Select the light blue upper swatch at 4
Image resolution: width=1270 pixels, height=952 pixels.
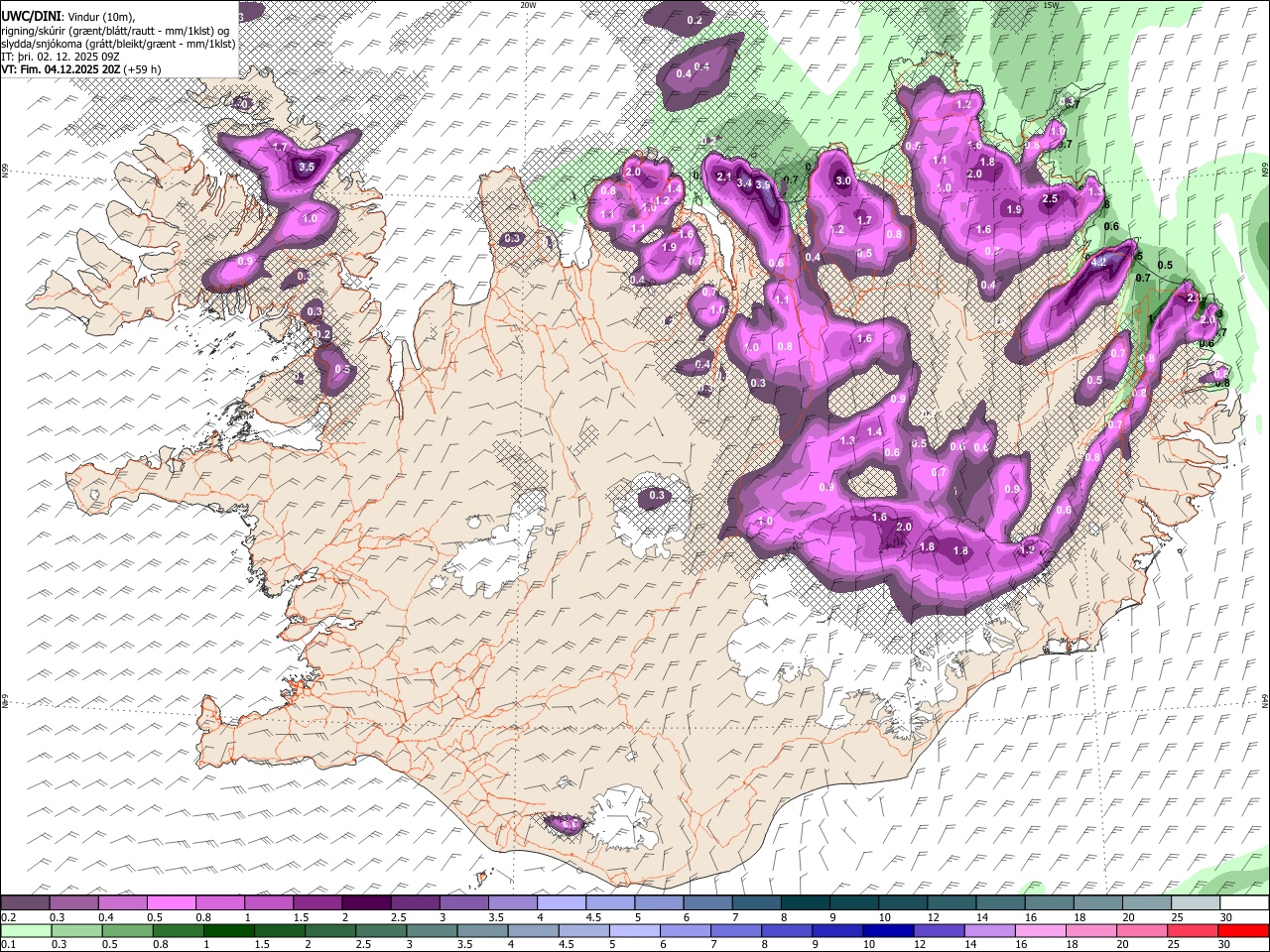click(x=562, y=903)
